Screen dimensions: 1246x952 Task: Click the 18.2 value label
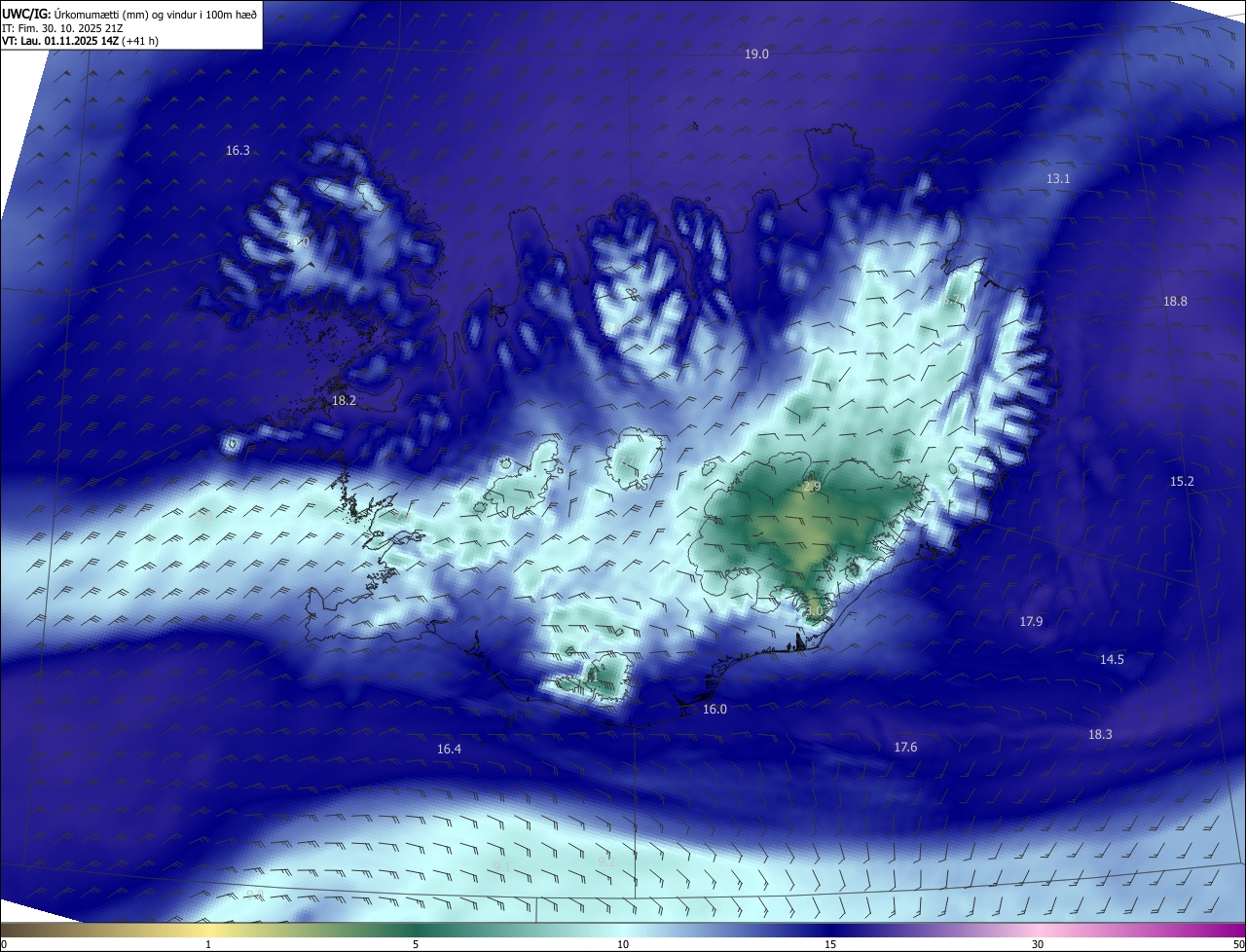[344, 401]
